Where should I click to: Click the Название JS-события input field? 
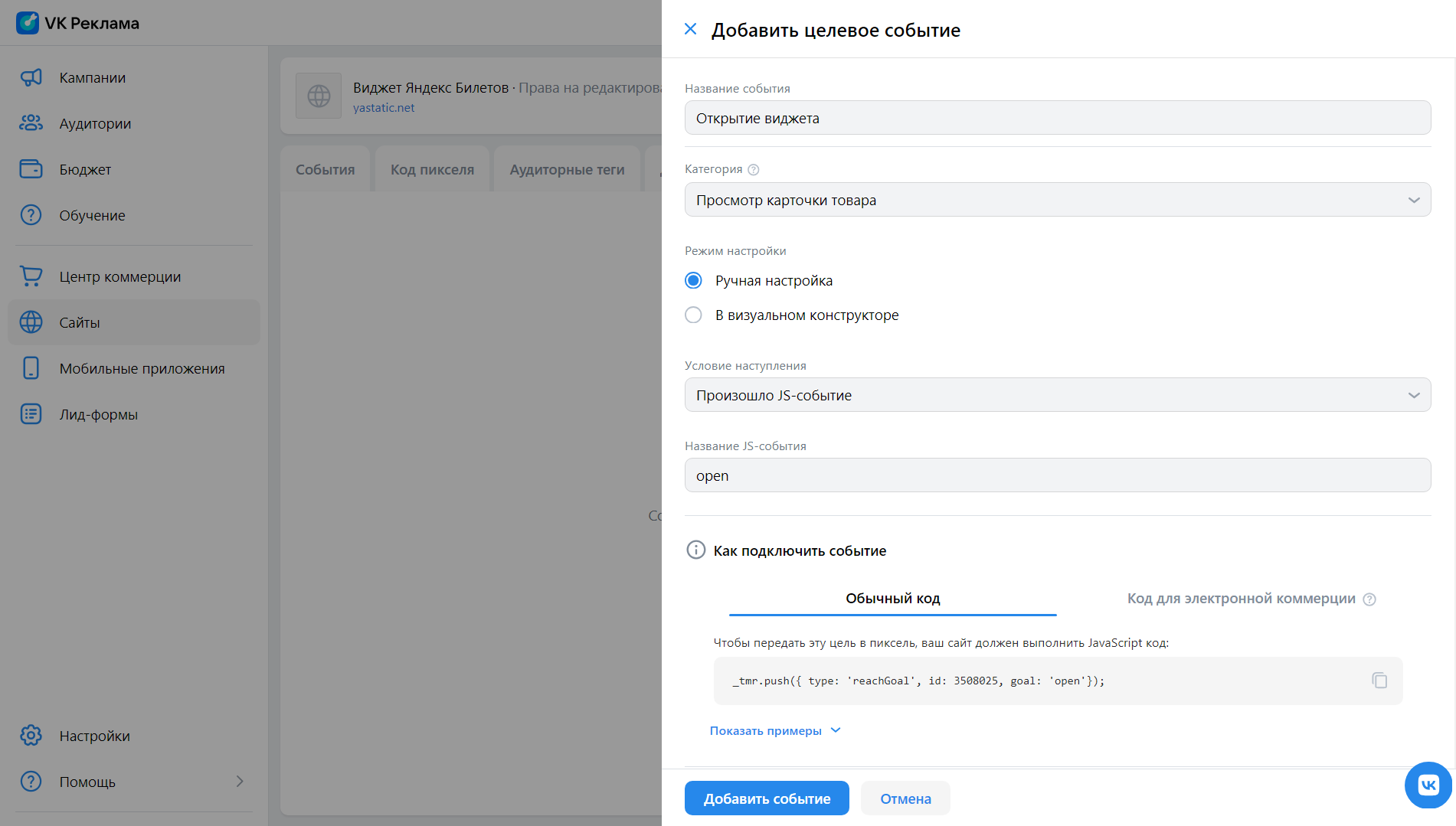1057,475
